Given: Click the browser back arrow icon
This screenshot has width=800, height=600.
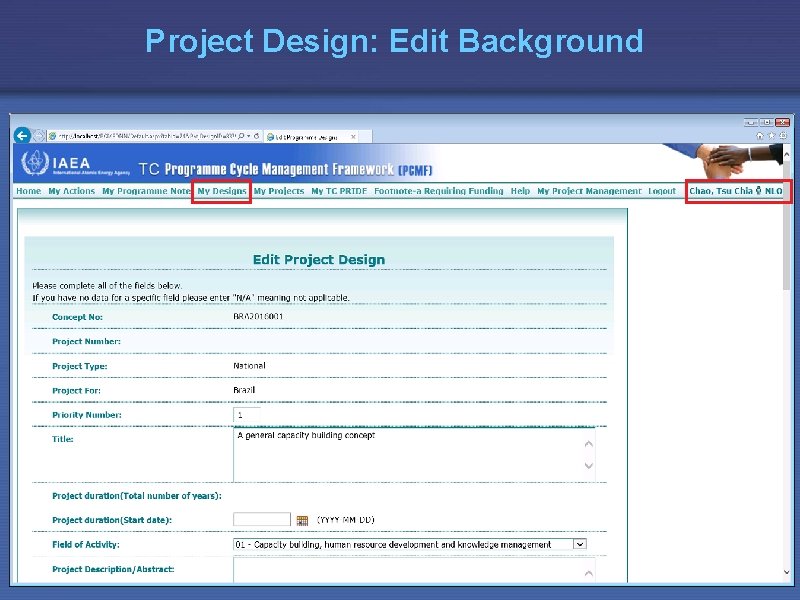Looking at the screenshot, I should click(x=21, y=135).
